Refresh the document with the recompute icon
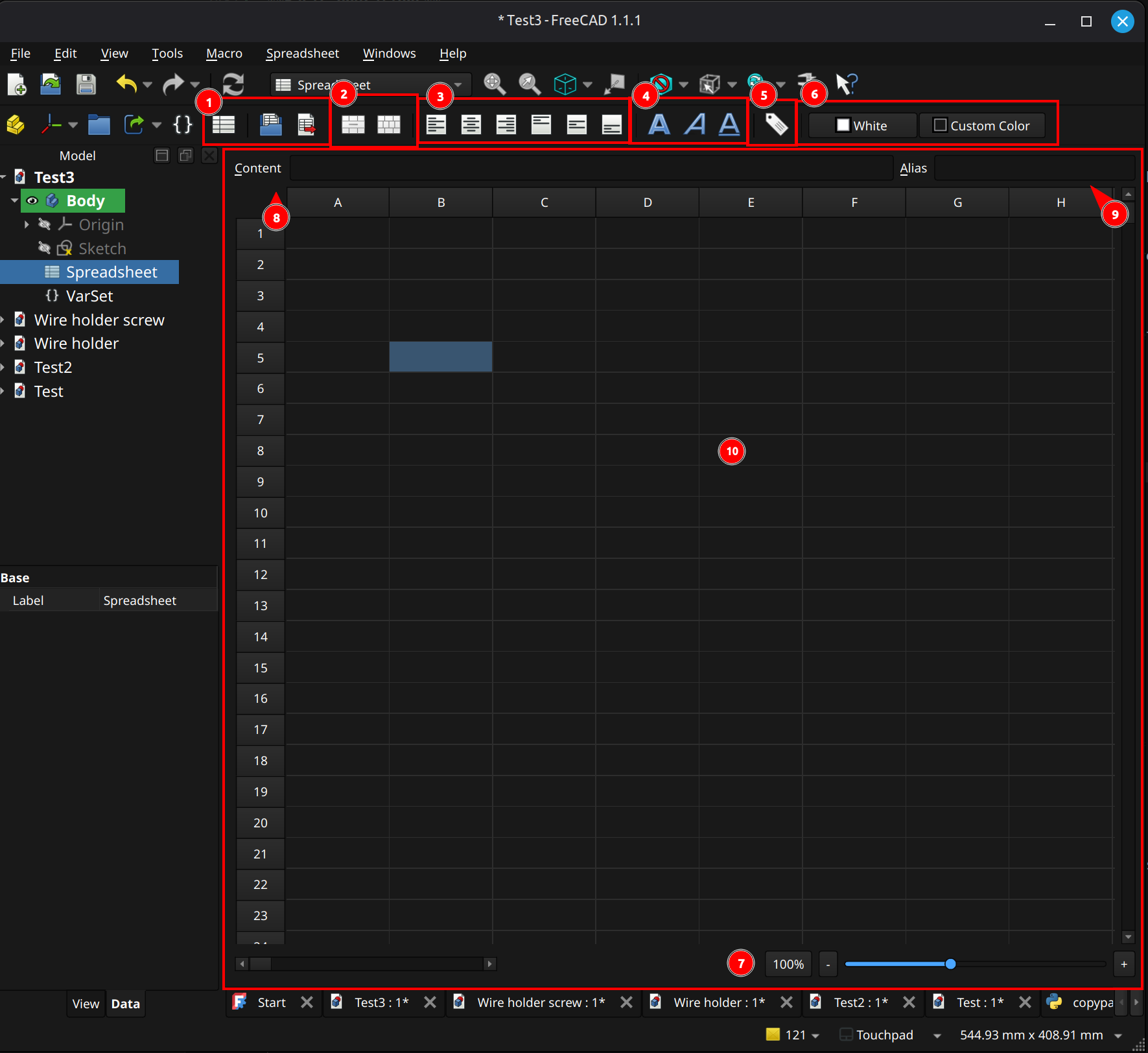The width and height of the screenshot is (1148, 1053). [233, 84]
